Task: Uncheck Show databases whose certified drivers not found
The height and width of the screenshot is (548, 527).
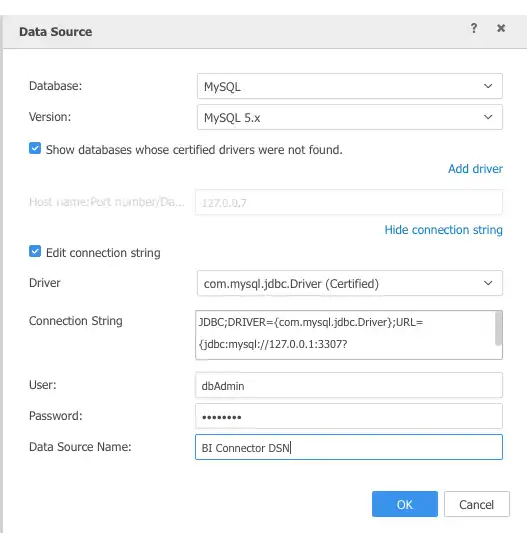Action: coord(35,148)
